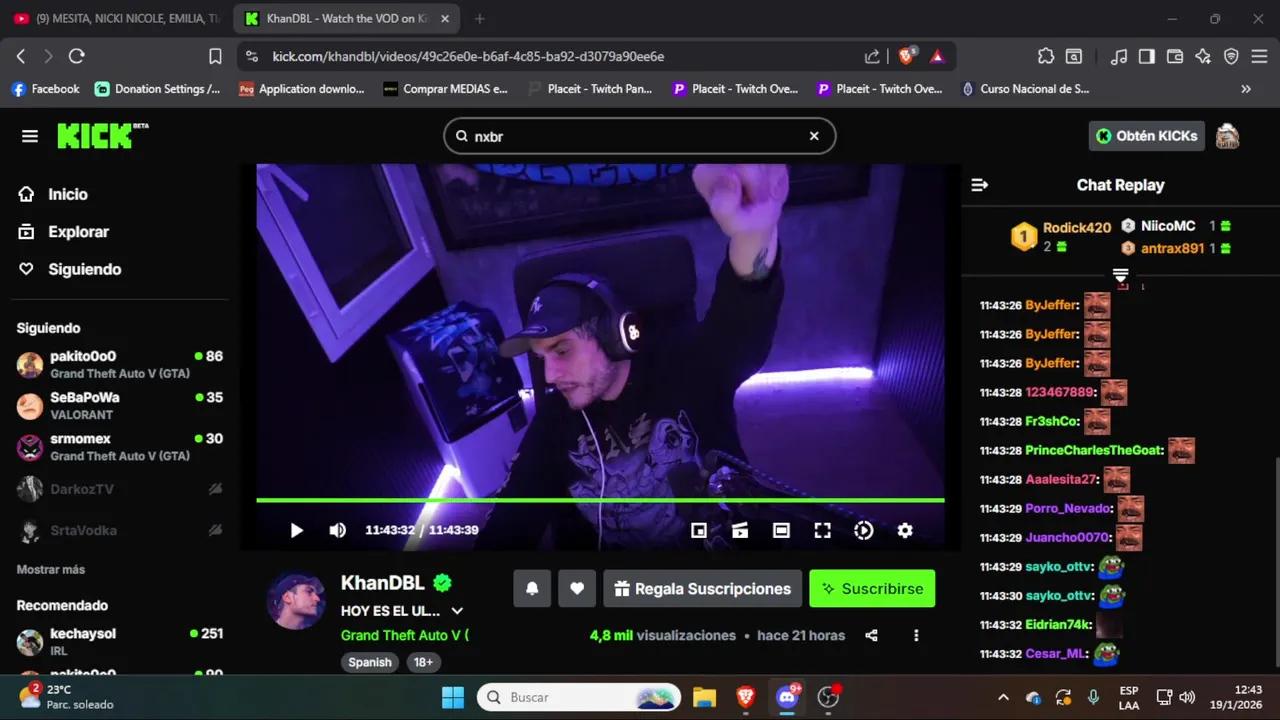Open playback speed control

(863, 530)
